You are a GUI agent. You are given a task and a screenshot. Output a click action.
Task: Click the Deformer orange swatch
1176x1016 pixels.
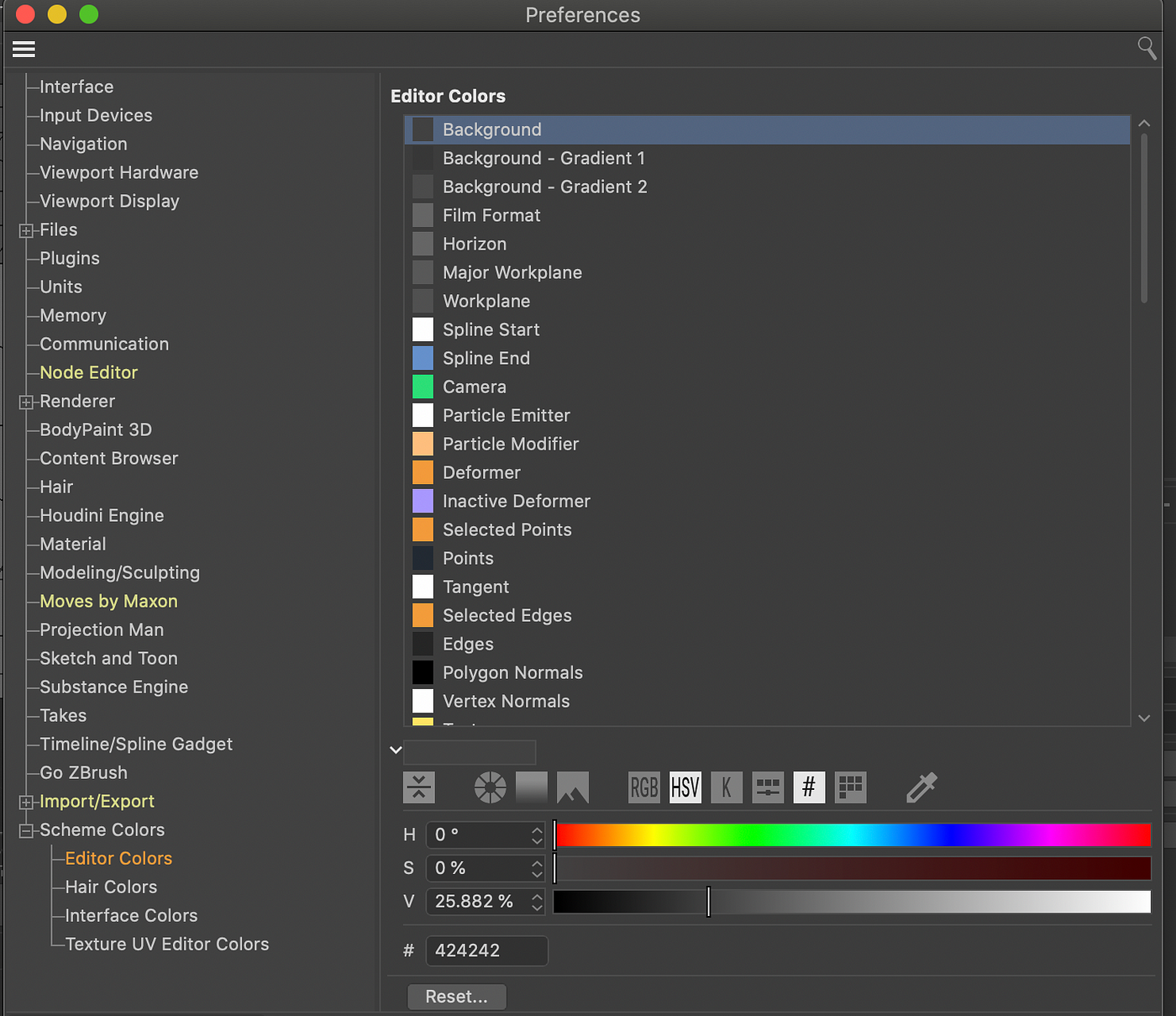click(423, 472)
